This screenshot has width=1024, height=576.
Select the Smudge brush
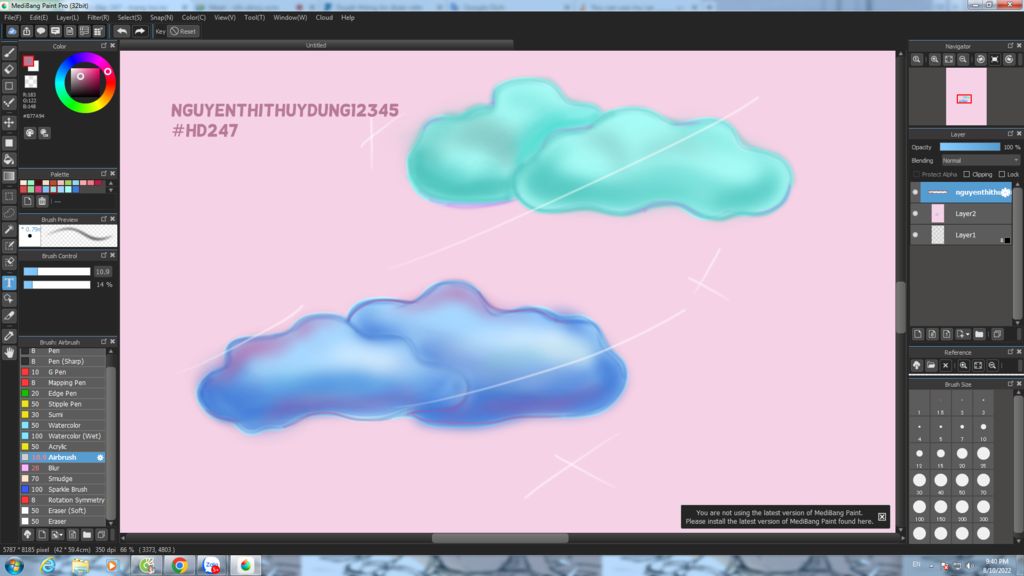point(63,479)
